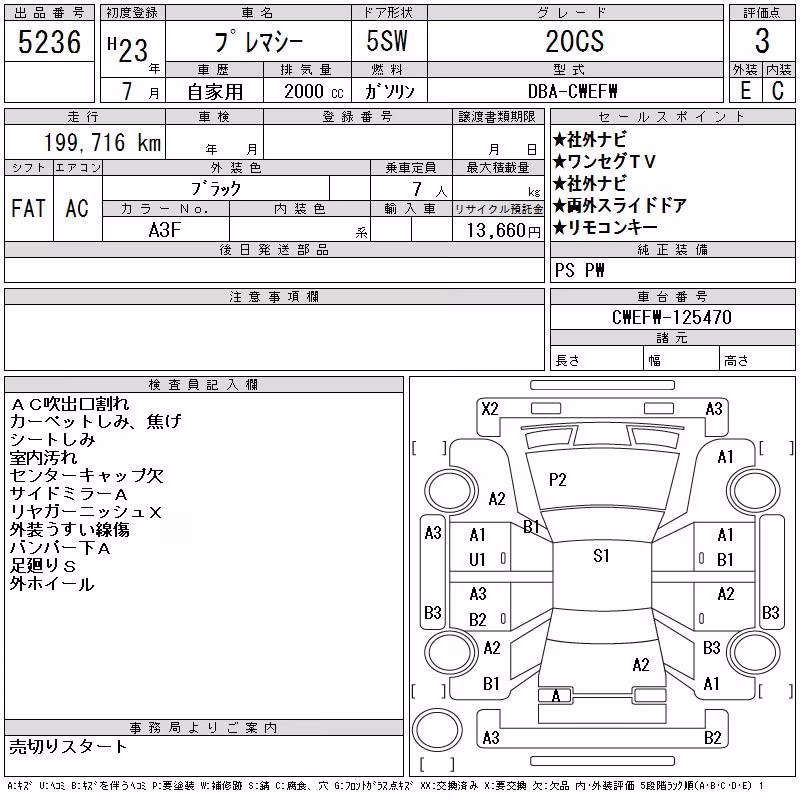Select the U1 dent mark on door
Viewport: 800px width, 800px height.
(477, 560)
